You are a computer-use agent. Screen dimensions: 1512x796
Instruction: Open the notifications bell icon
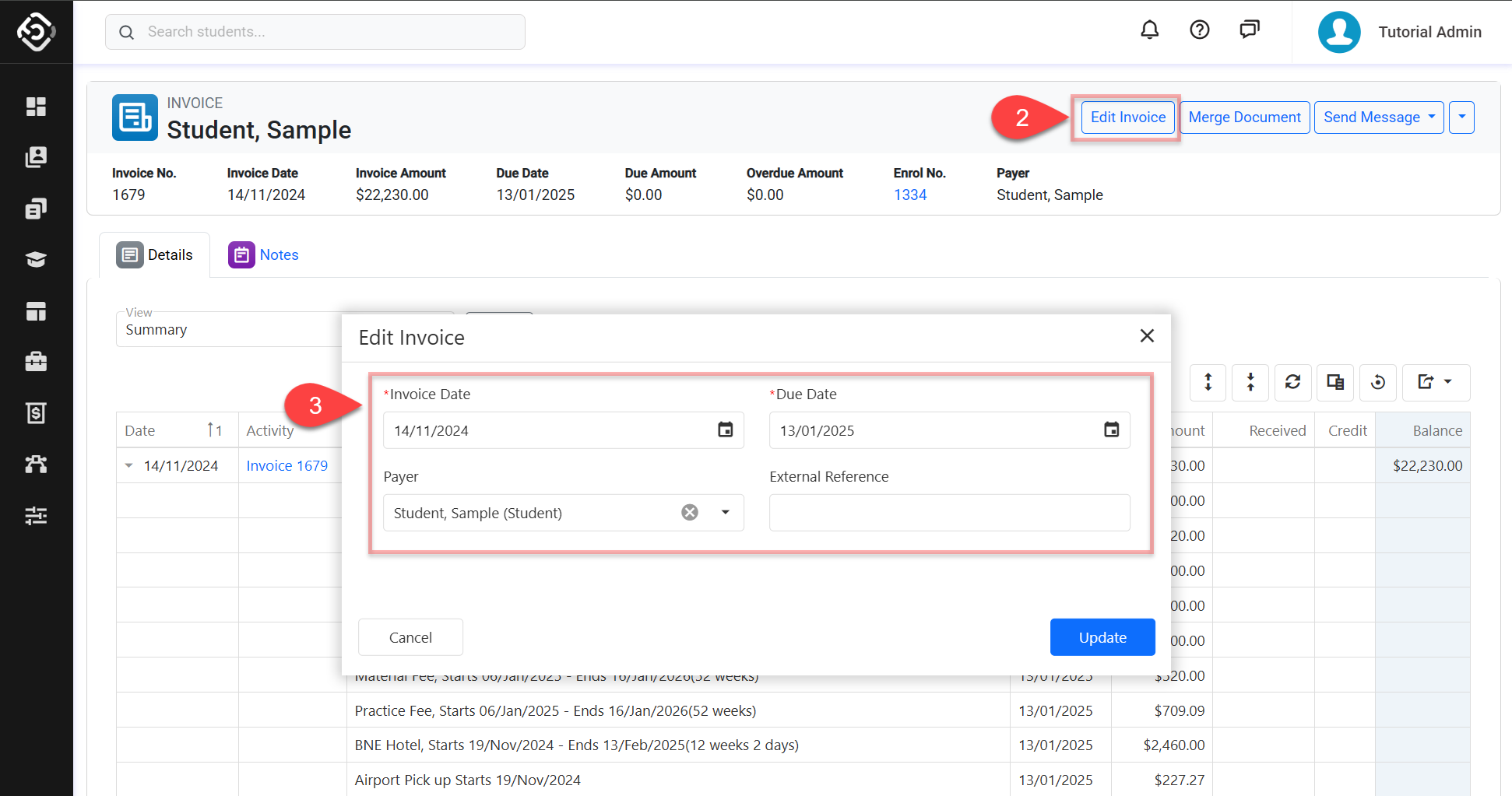point(1149,30)
